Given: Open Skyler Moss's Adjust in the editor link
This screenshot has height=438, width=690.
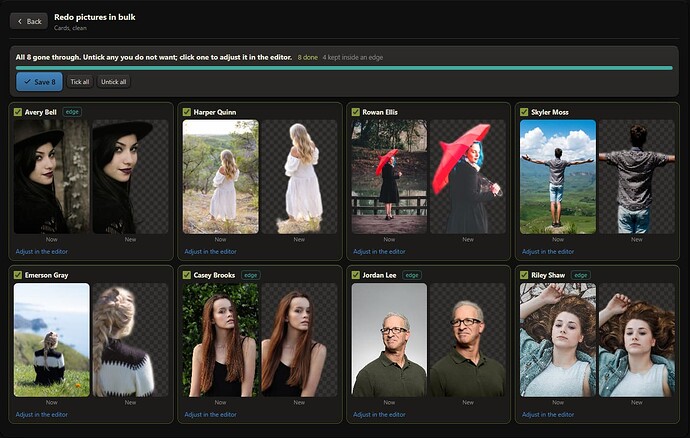Looking at the screenshot, I should pos(548,252).
